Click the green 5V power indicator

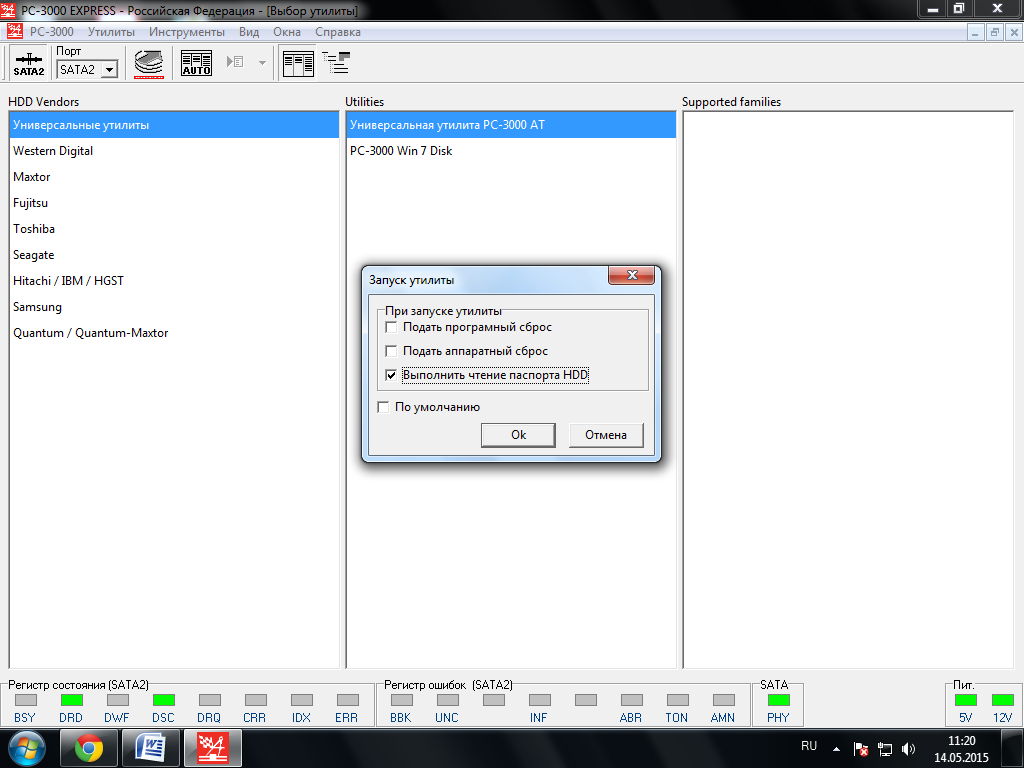pos(966,700)
